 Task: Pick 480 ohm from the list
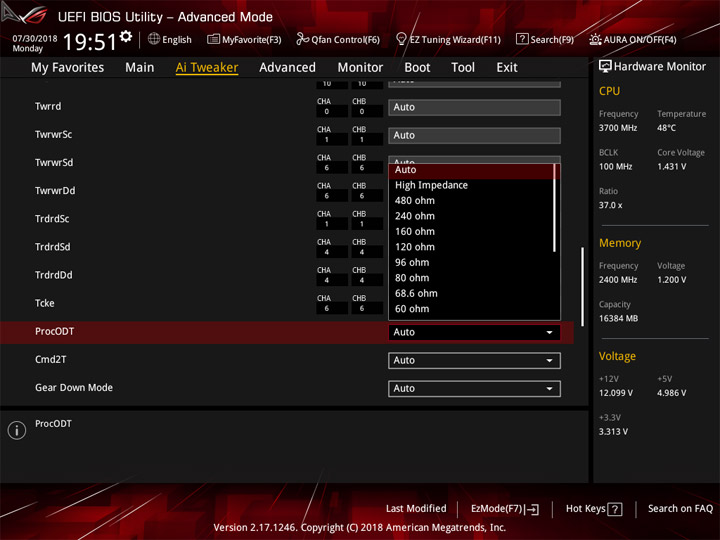click(x=471, y=201)
